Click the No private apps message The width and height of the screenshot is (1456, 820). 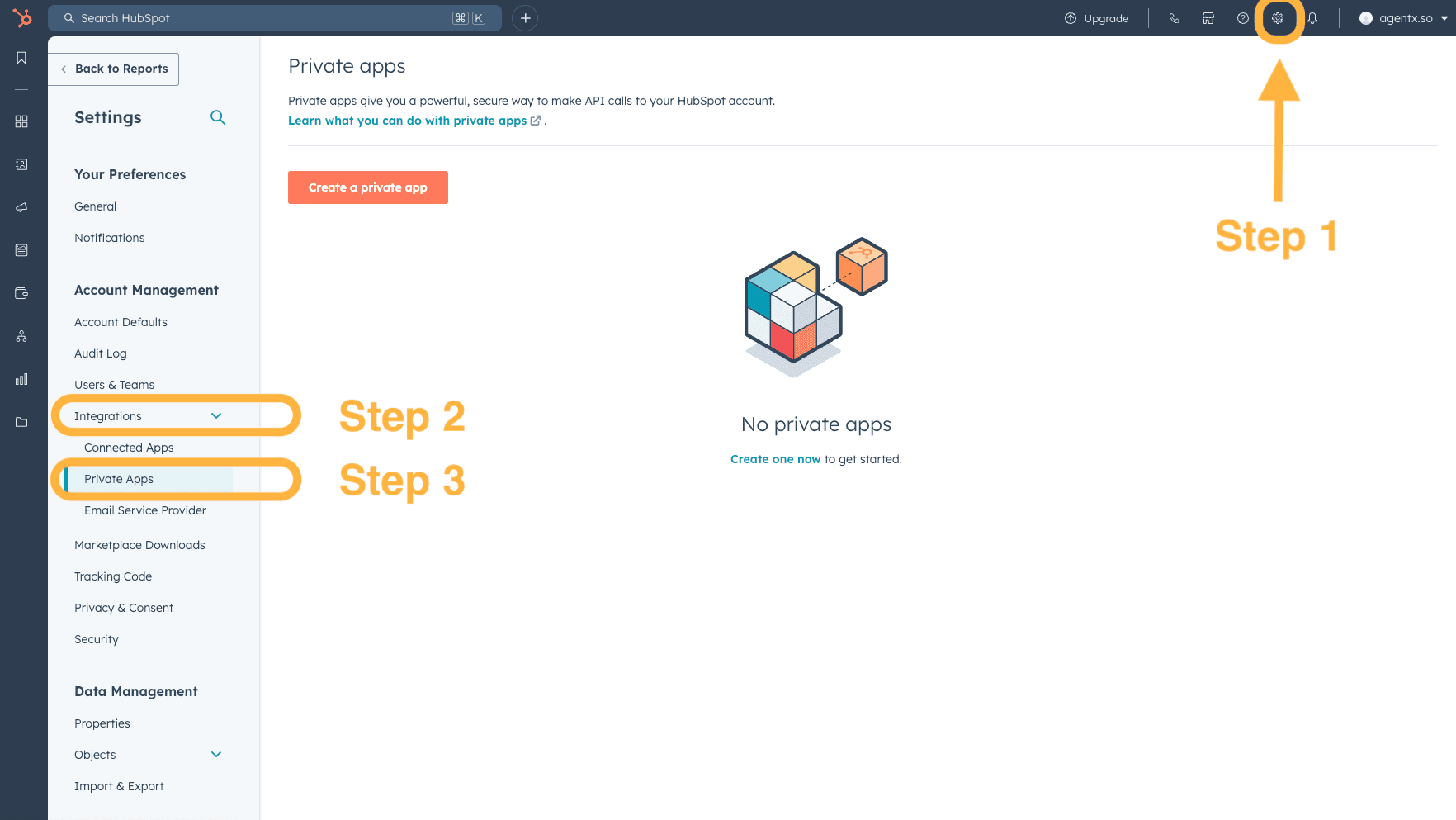(816, 424)
